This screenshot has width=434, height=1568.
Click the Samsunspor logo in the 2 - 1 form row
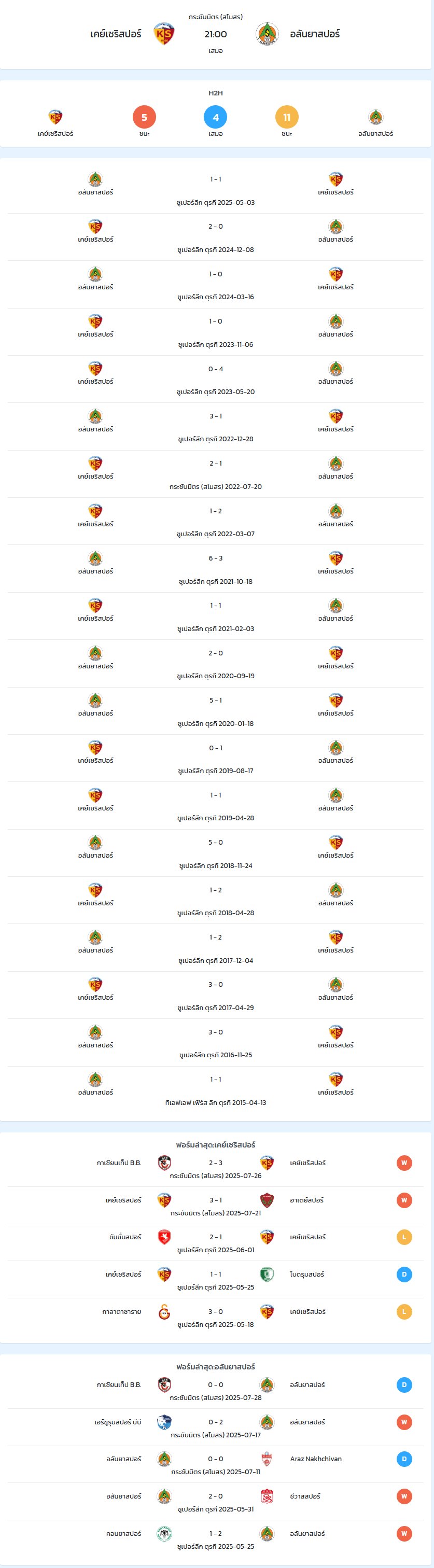point(164,1237)
